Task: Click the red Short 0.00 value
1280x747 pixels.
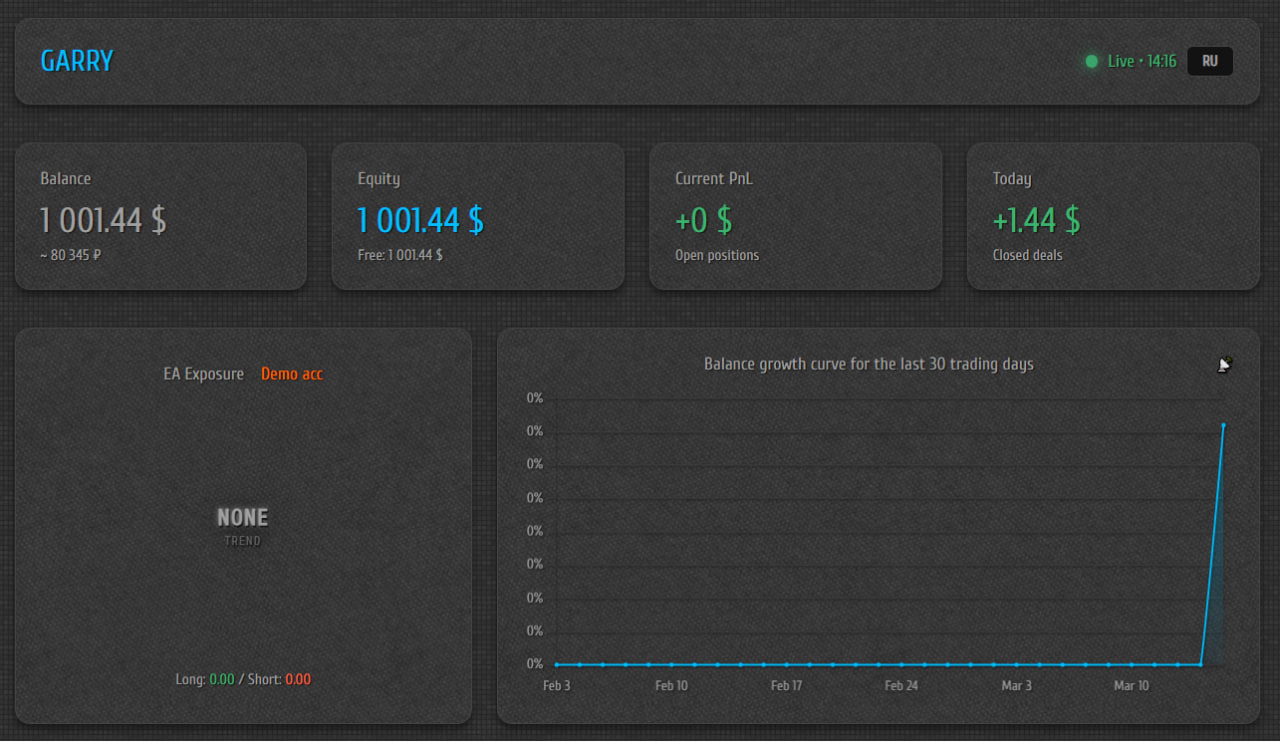Action: [298, 680]
